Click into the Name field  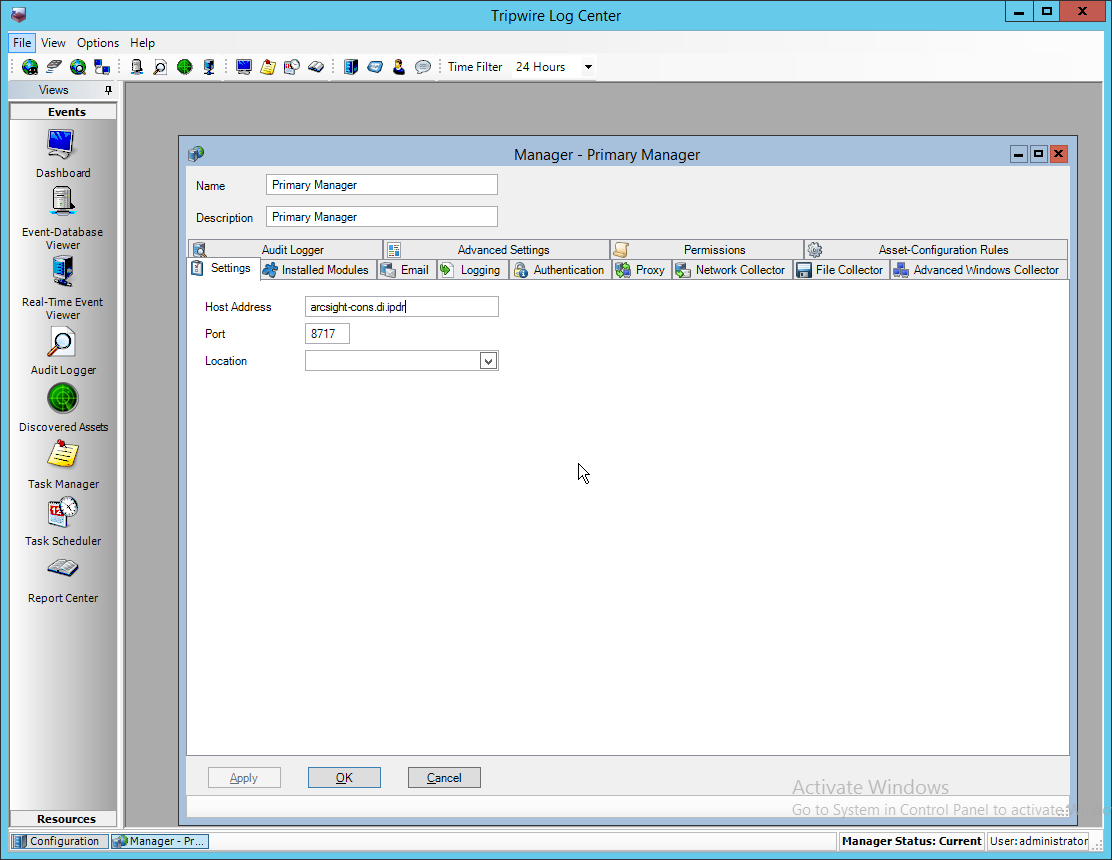(382, 185)
